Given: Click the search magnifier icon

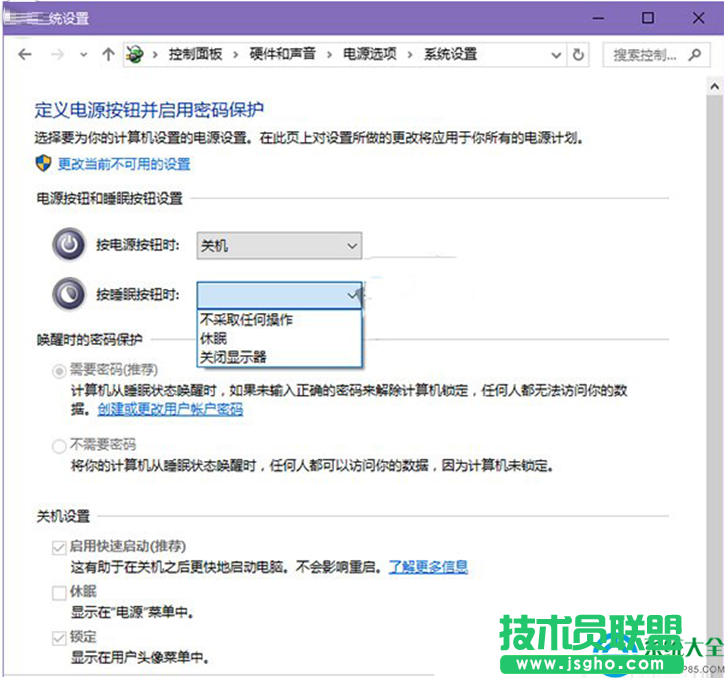Looking at the screenshot, I should click(695, 55).
